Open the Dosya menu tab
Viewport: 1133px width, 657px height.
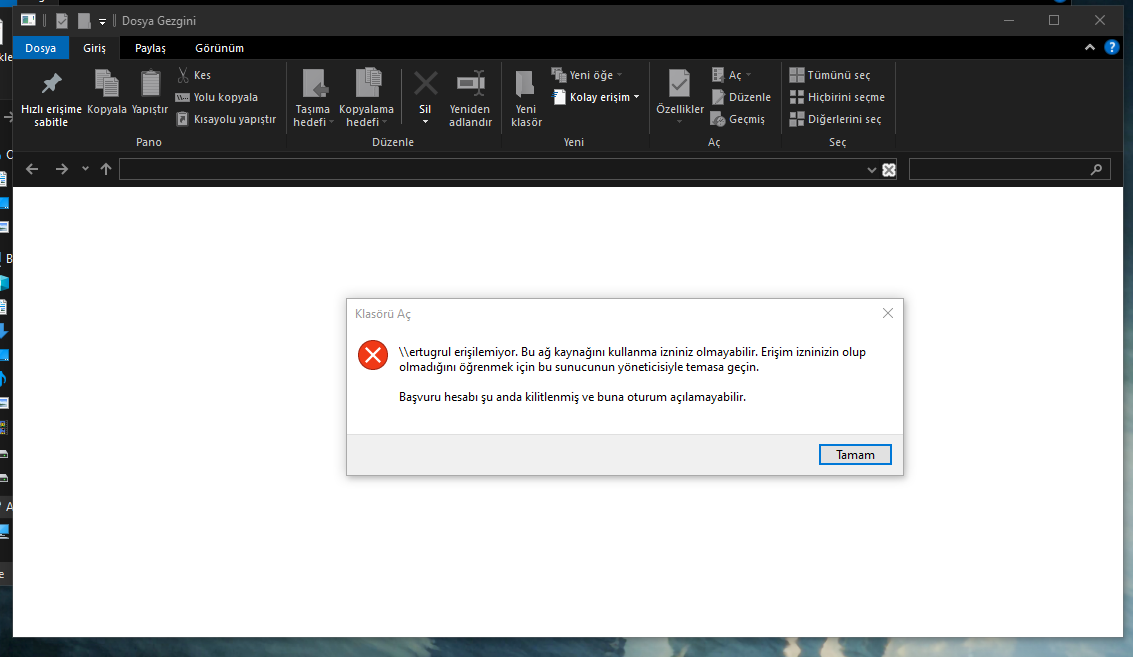40,48
